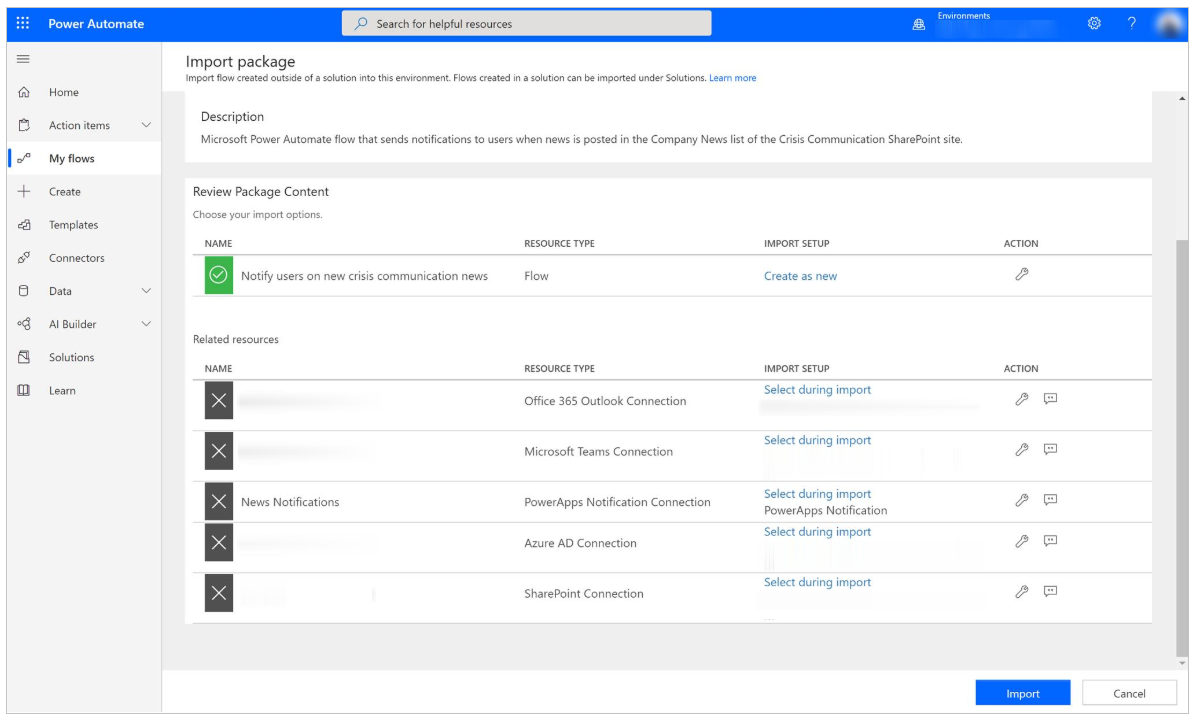
Task: Expand the Data menu chevron
Action: 146,291
